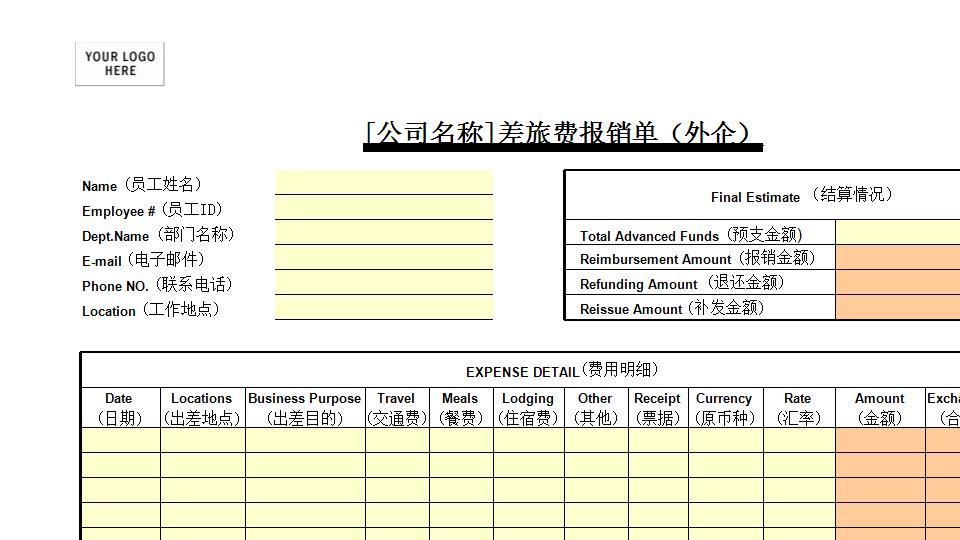960x540 pixels.
Task: Select the Date (日期) column header
Action: [x=120, y=408]
